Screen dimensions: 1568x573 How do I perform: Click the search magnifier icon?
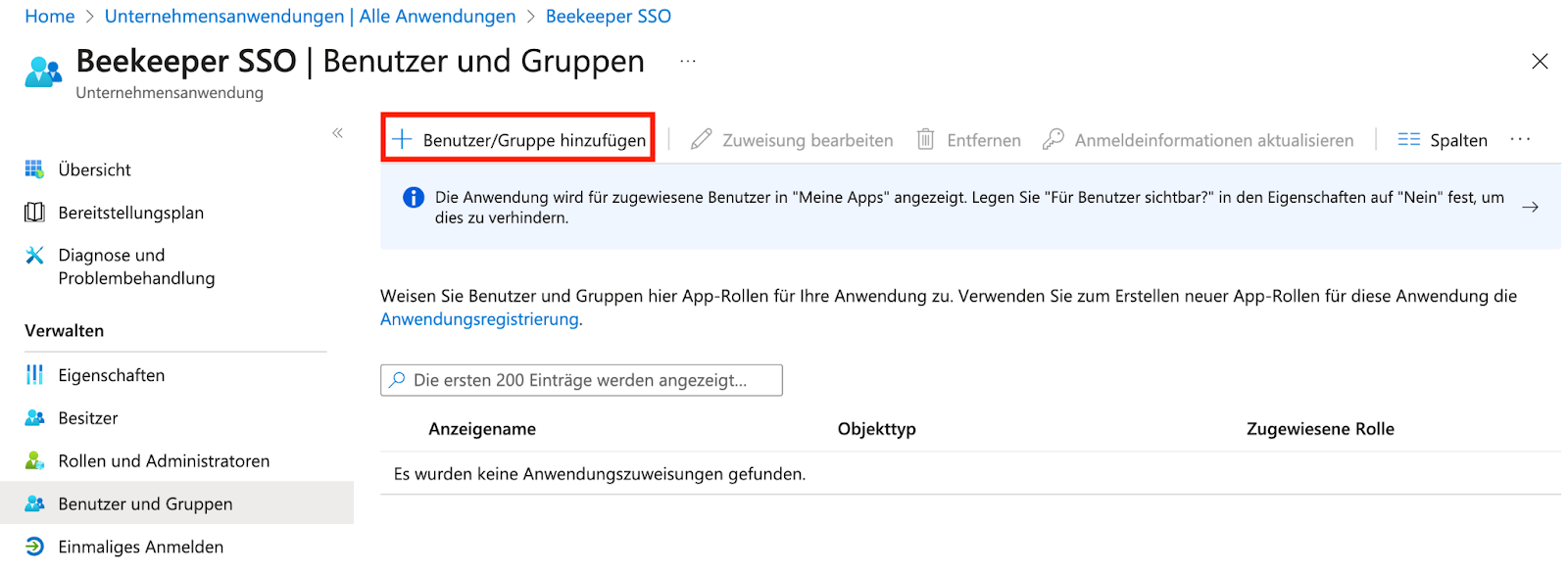point(397,380)
